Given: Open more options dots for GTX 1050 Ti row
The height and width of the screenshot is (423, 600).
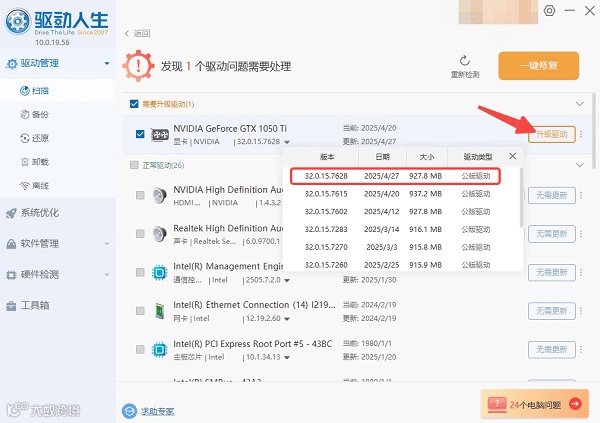Looking at the screenshot, I should coord(581,134).
